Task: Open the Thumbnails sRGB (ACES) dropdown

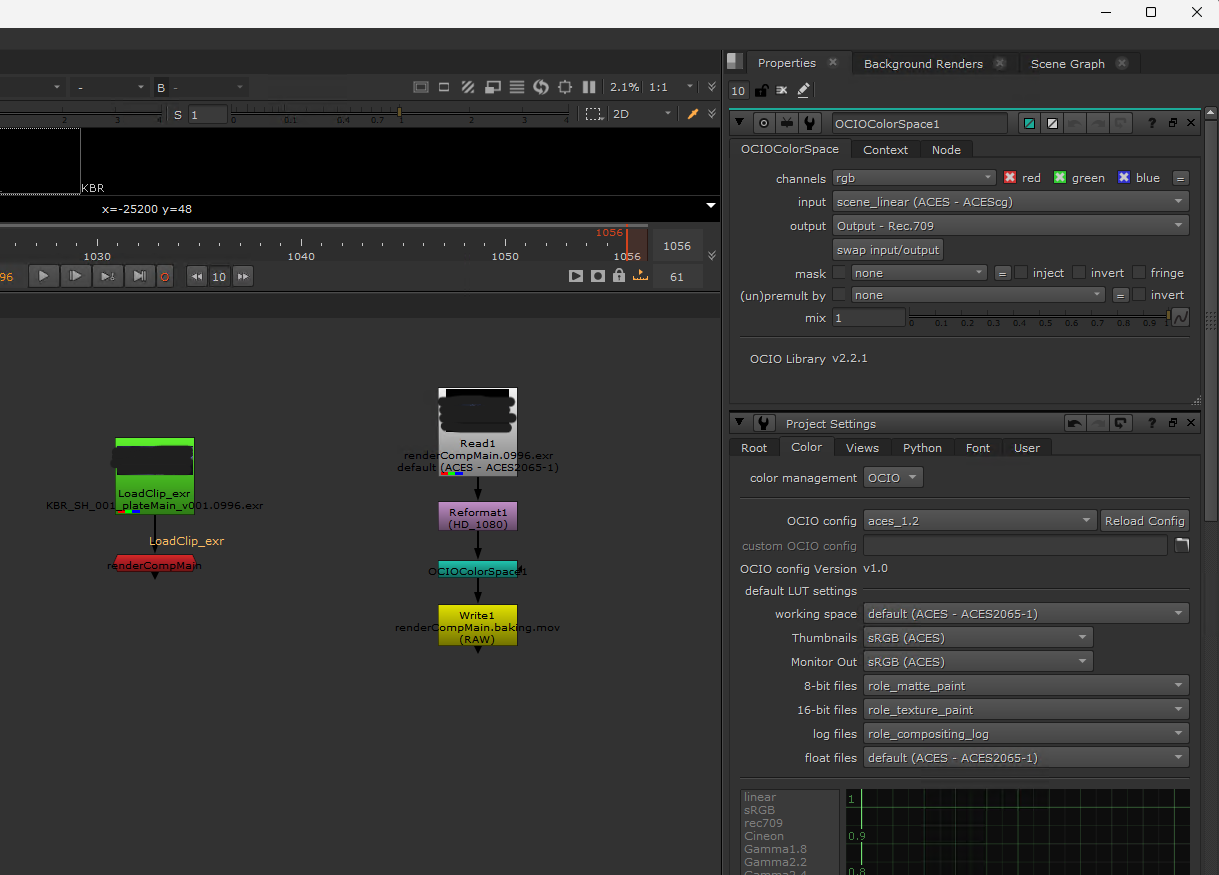Action: click(x=978, y=637)
